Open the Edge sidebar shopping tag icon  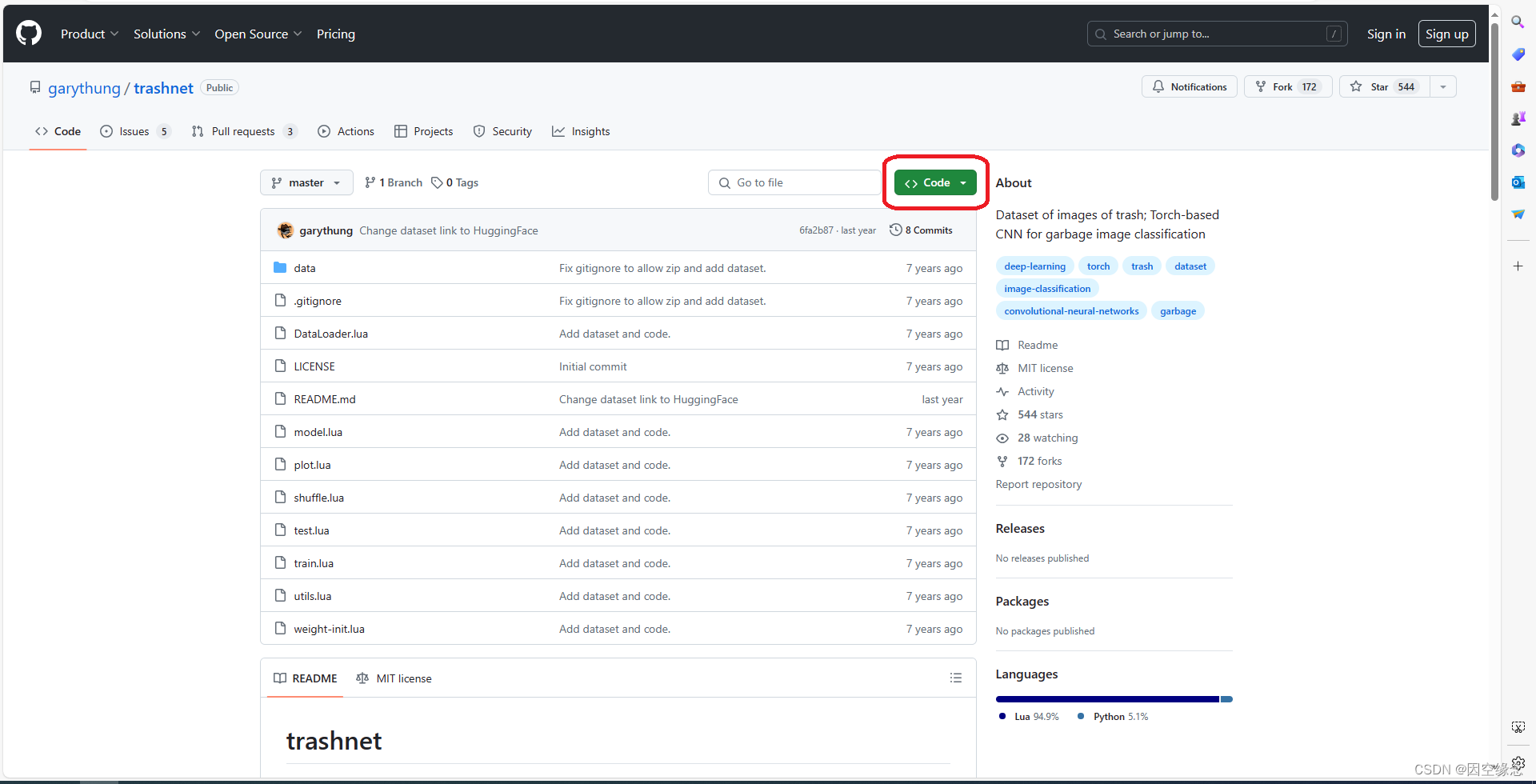pos(1518,54)
